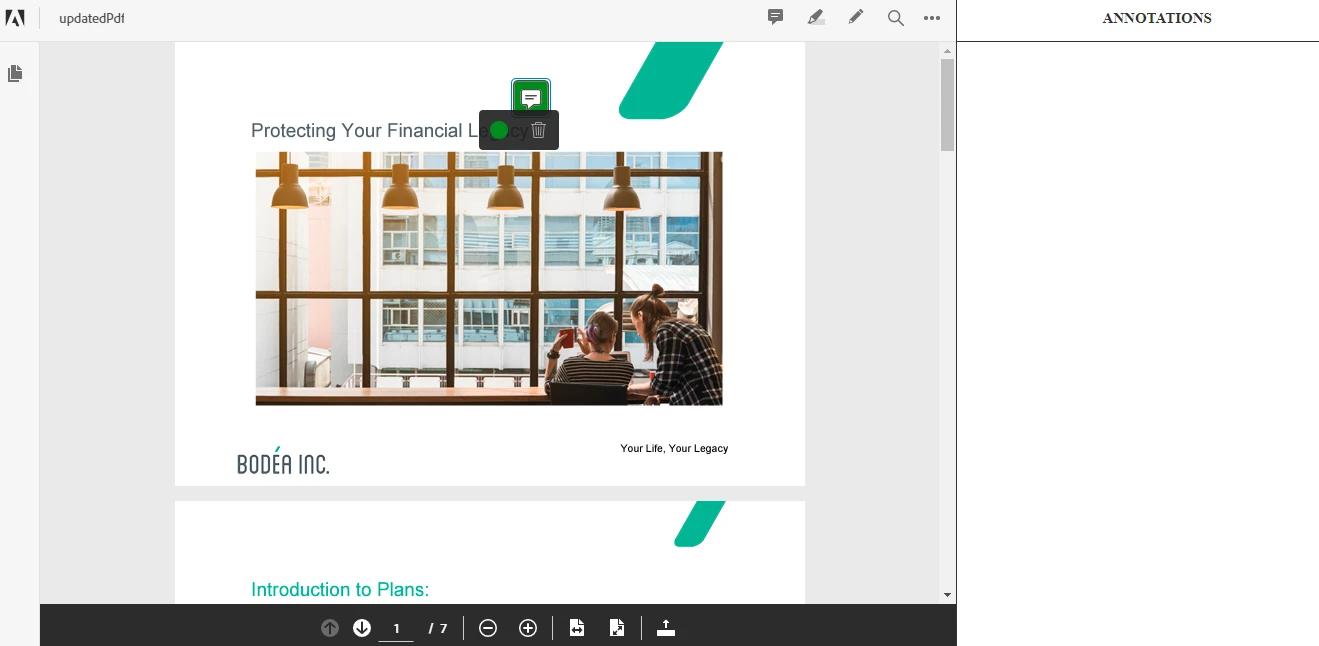Select the highlight text tool
Viewport: 1319px width, 646px height.
click(x=816, y=17)
